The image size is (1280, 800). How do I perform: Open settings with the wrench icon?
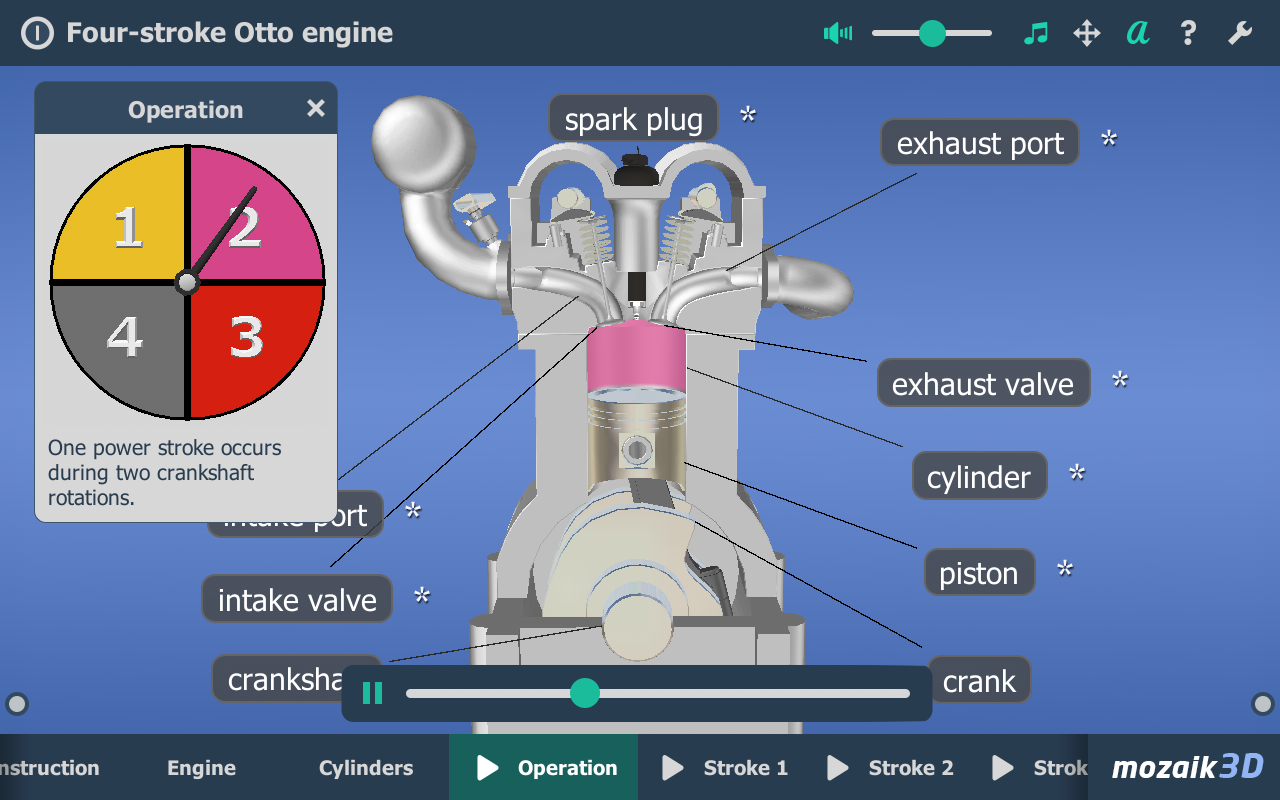point(1239,33)
